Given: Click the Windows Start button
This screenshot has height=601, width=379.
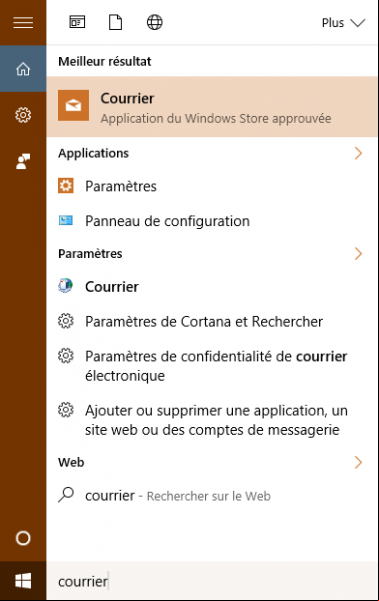Looking at the screenshot, I should pos(23,581).
